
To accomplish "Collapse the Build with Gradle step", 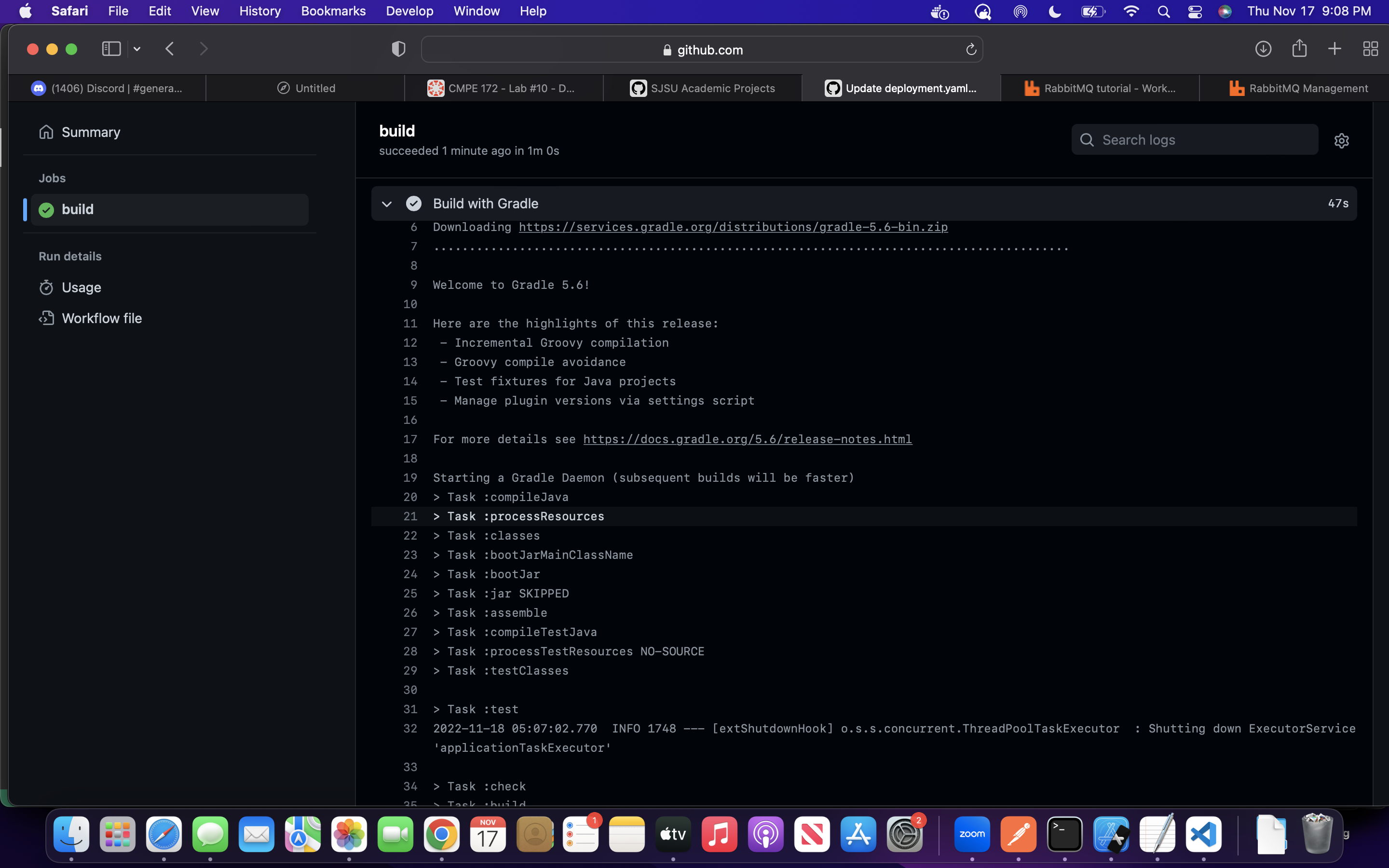I will pyautogui.click(x=387, y=204).
